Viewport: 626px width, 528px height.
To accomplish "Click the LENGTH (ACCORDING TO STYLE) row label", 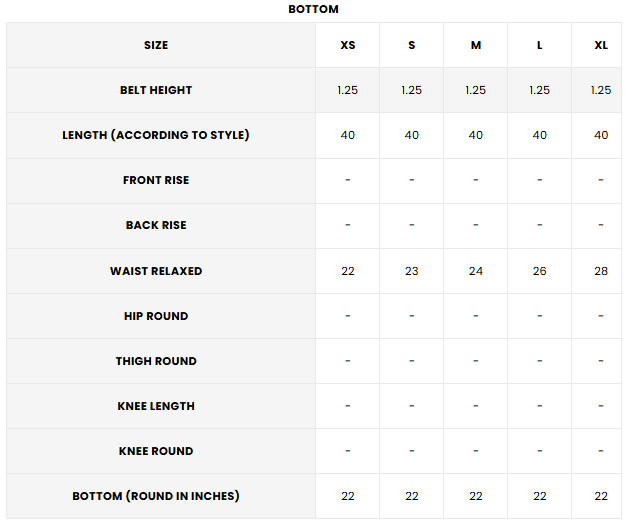I will pos(156,135).
